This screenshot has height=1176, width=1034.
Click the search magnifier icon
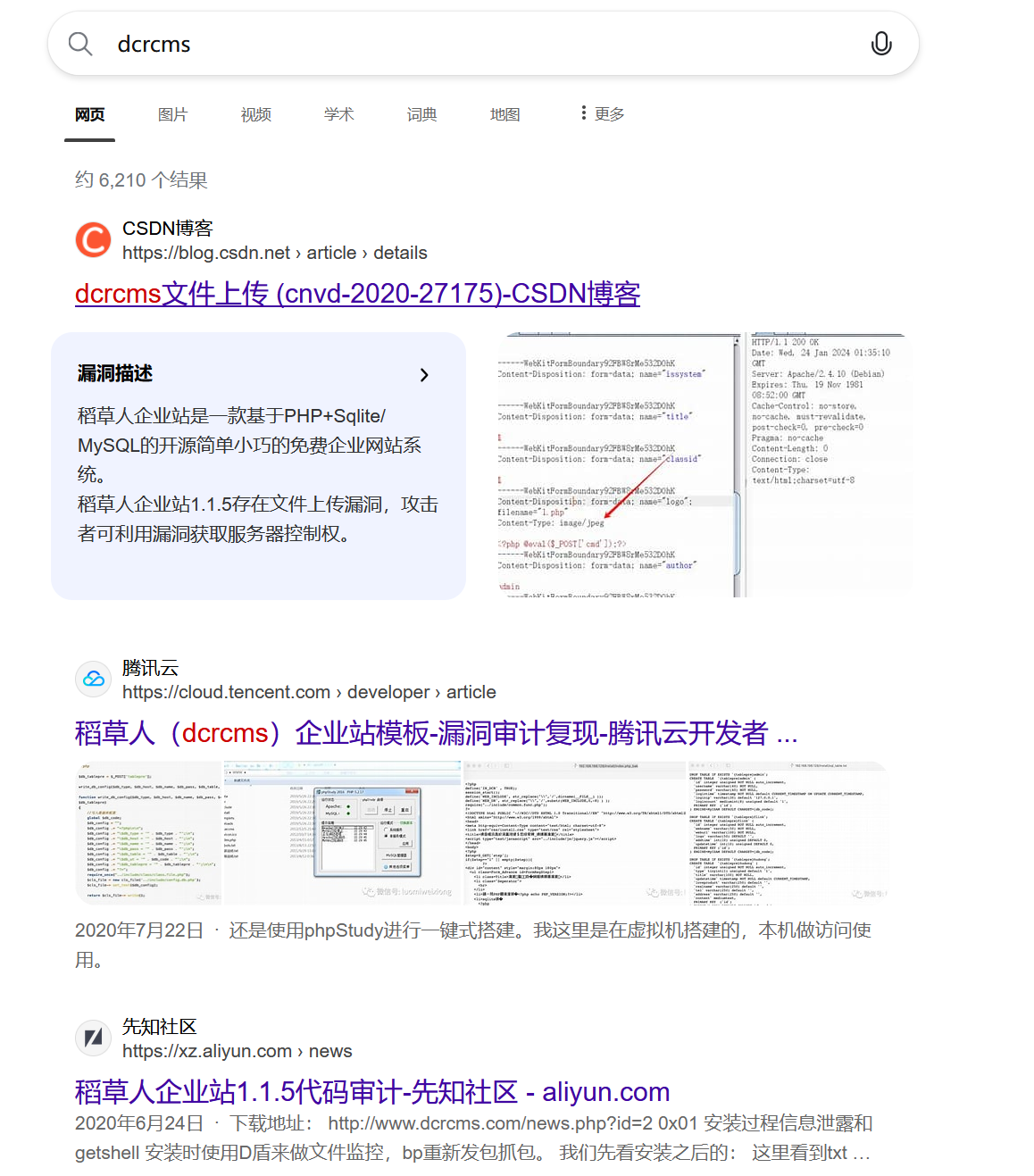(x=79, y=43)
